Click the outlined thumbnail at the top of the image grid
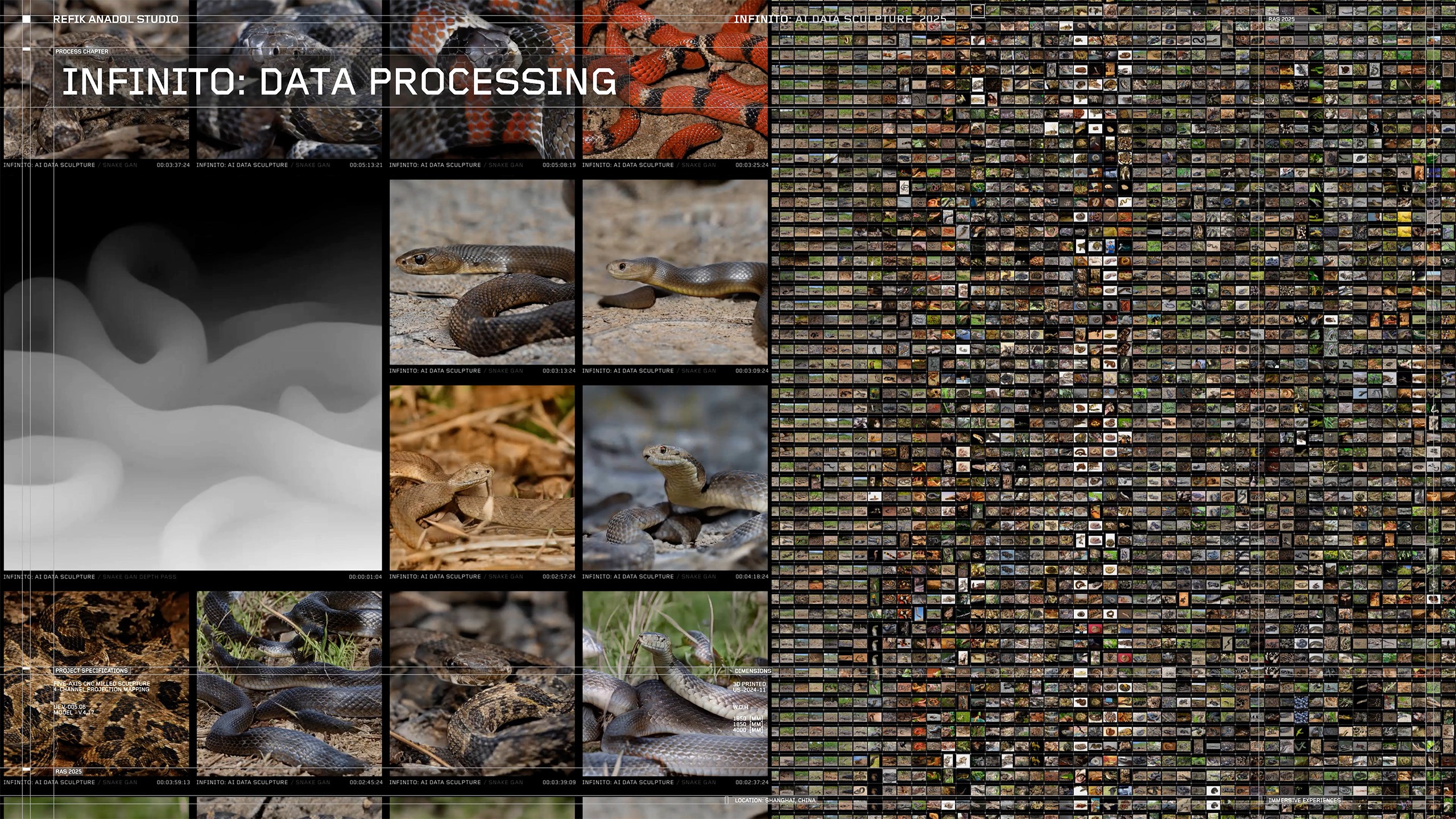This screenshot has width=1456, height=819. click(x=977, y=11)
